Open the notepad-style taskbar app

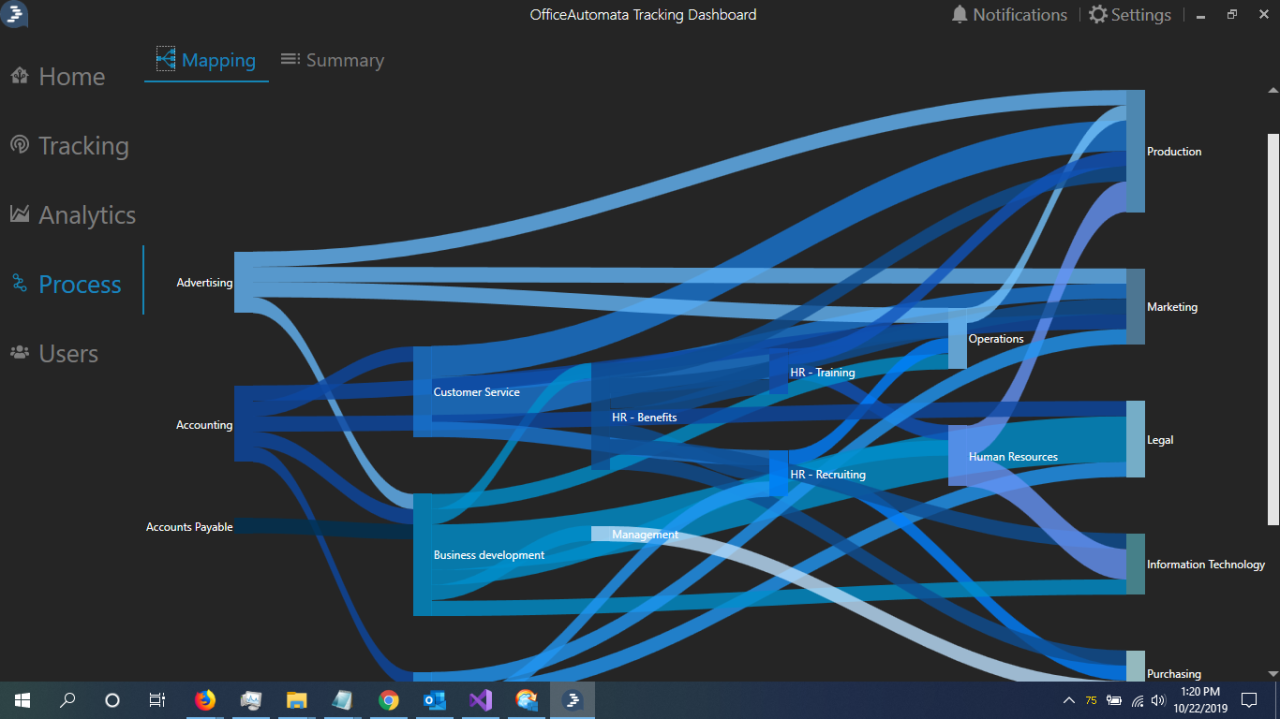pyautogui.click(x=343, y=700)
